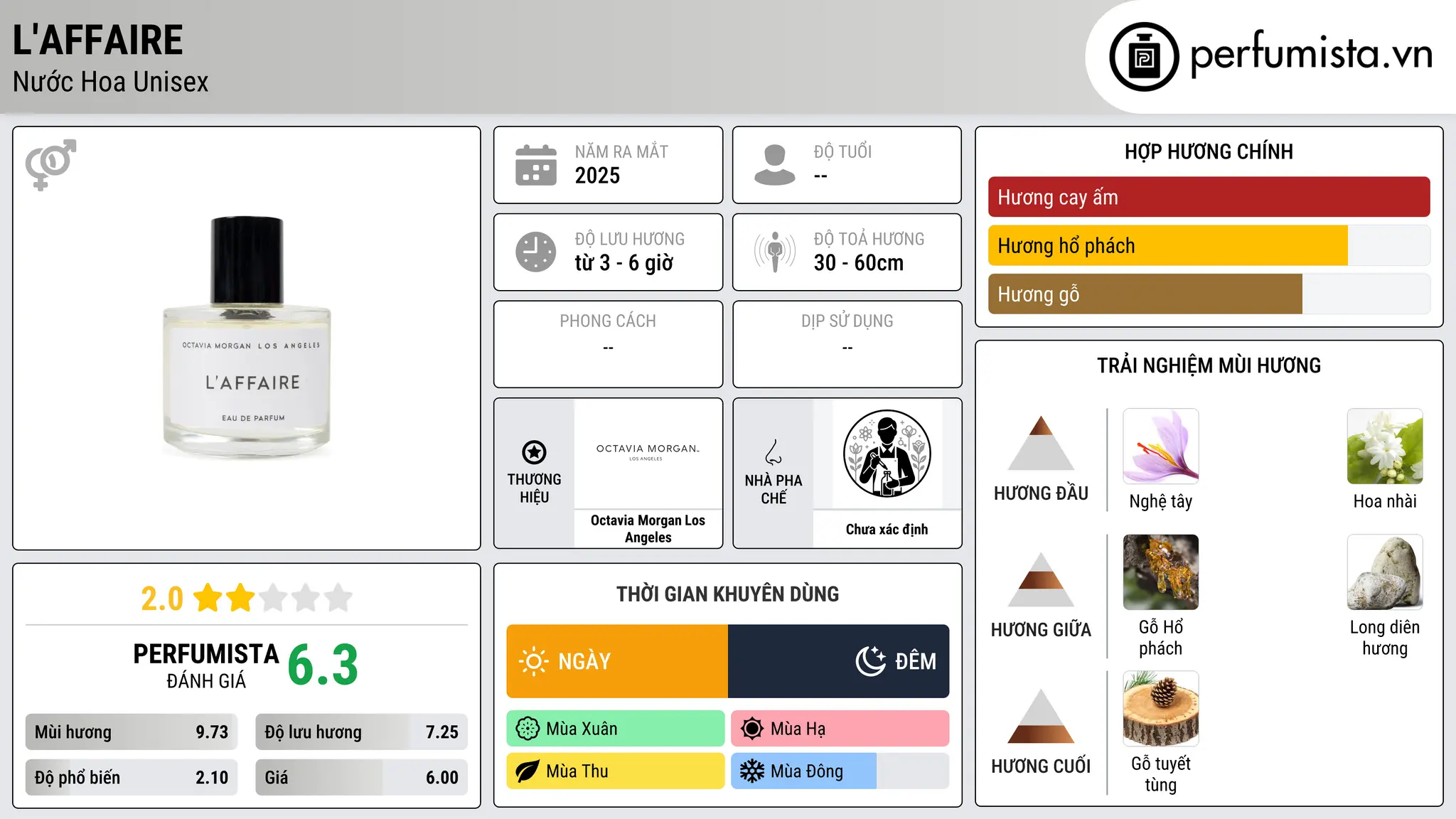Click the red Hương cay ấm accord bar
This screenshot has height=819, width=1456.
(1209, 197)
